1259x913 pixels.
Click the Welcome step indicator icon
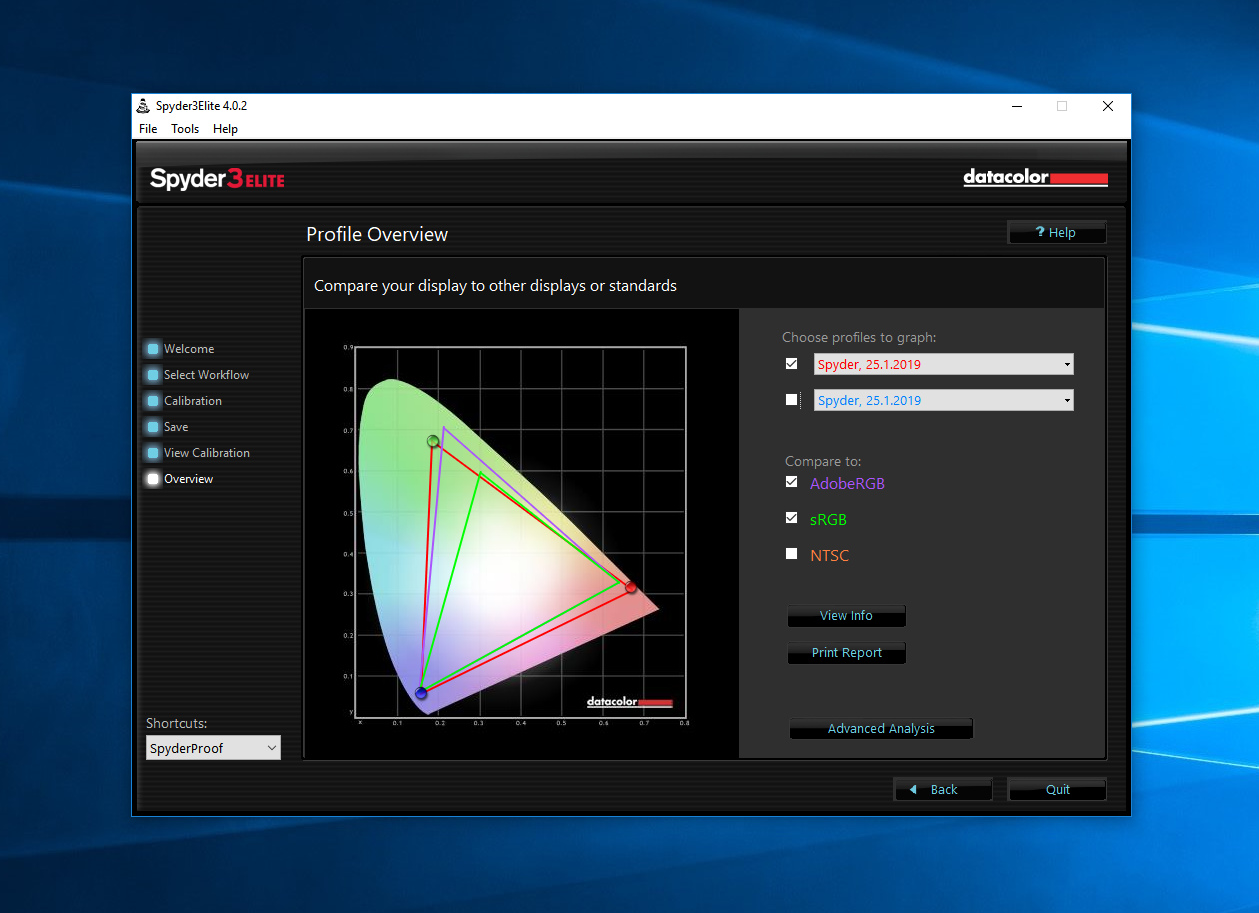pos(152,349)
